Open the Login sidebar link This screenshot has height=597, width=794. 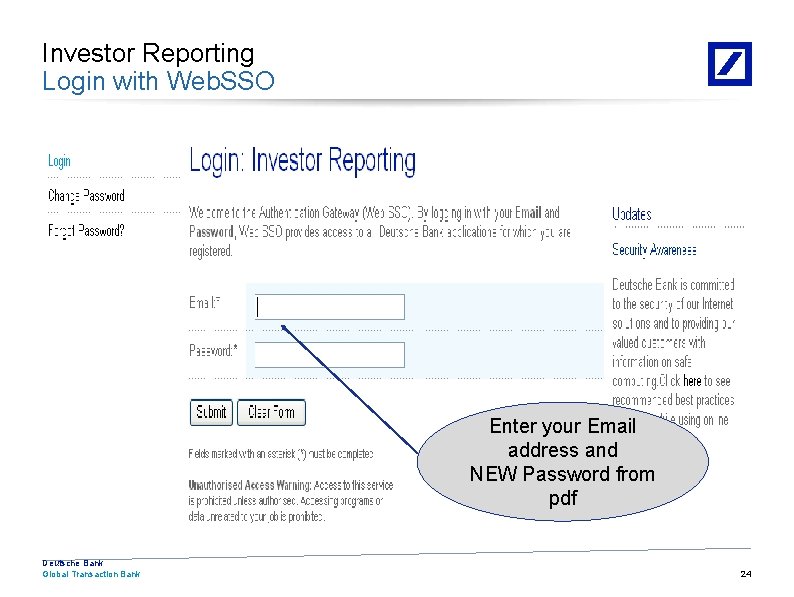tap(59, 162)
